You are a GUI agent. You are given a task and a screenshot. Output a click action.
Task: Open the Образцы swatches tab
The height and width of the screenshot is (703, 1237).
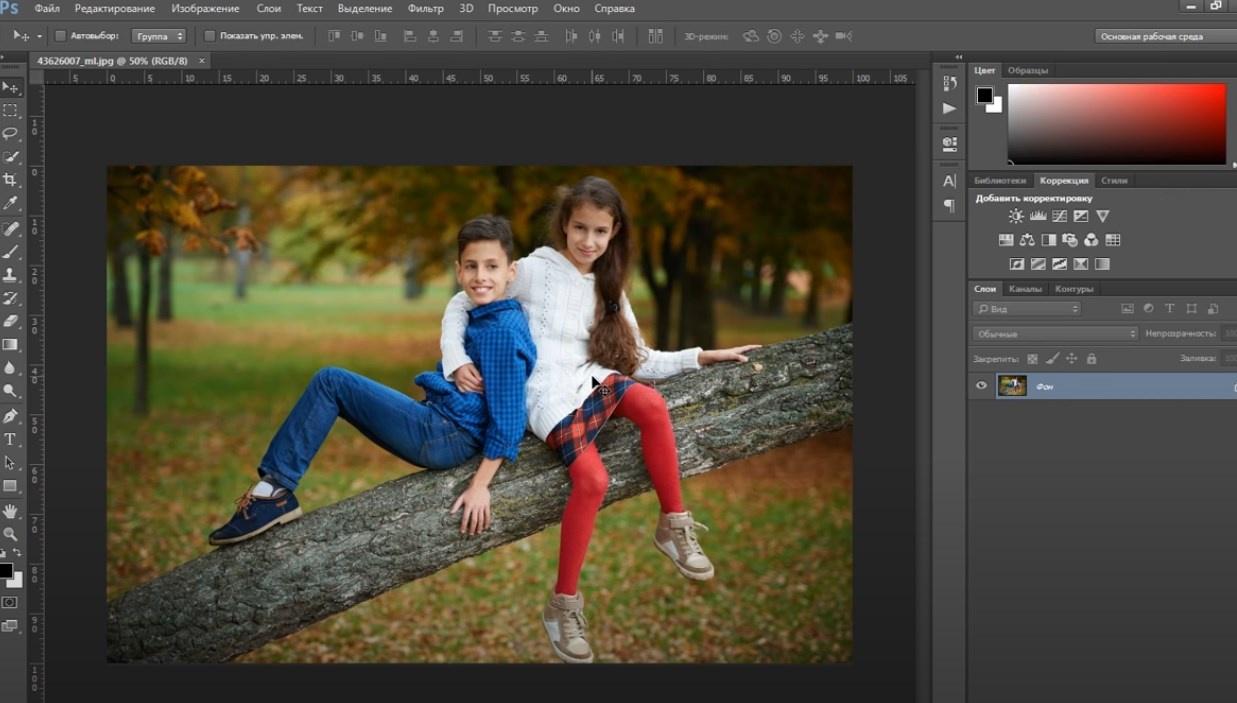pos(1027,70)
